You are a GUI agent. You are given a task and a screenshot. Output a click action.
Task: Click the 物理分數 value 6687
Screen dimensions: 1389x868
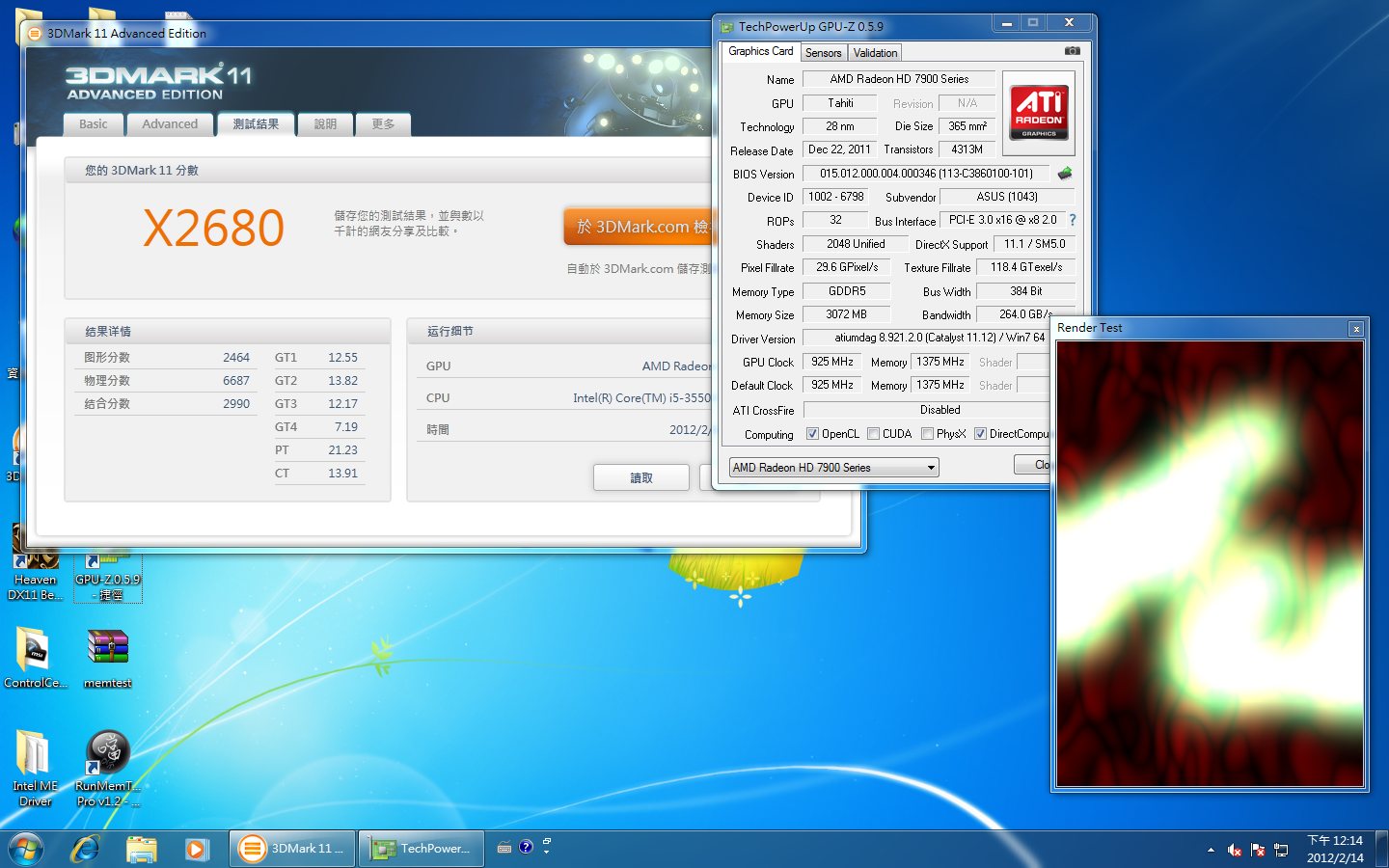pyautogui.click(x=236, y=381)
